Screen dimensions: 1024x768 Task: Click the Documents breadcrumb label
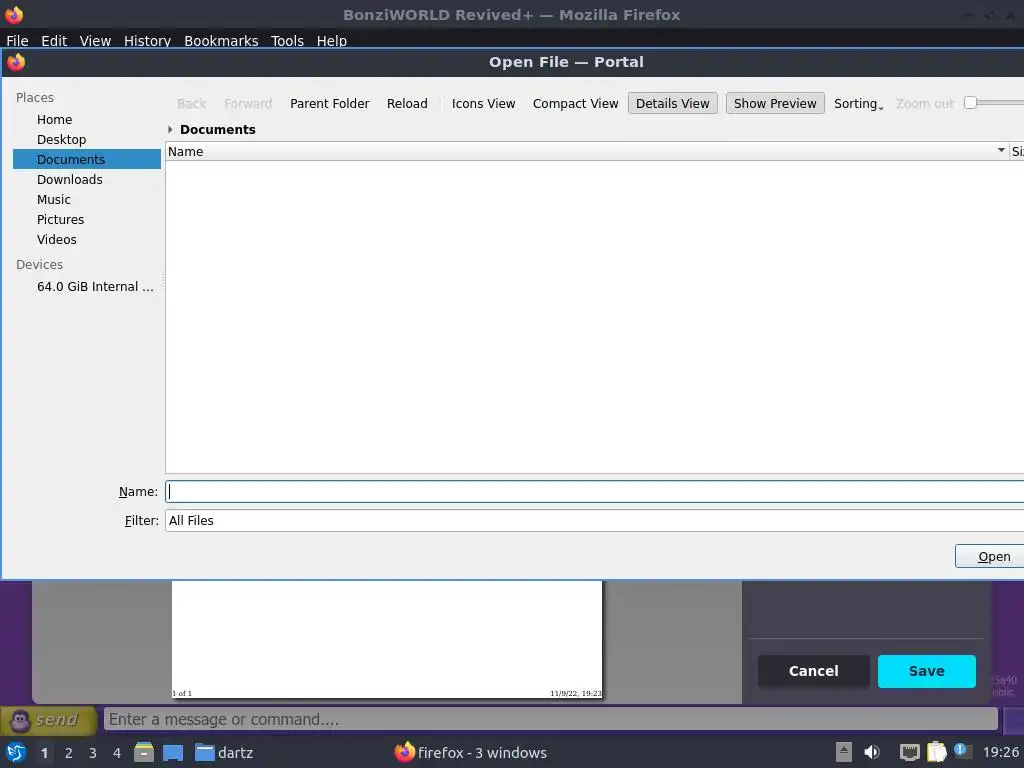click(x=217, y=129)
